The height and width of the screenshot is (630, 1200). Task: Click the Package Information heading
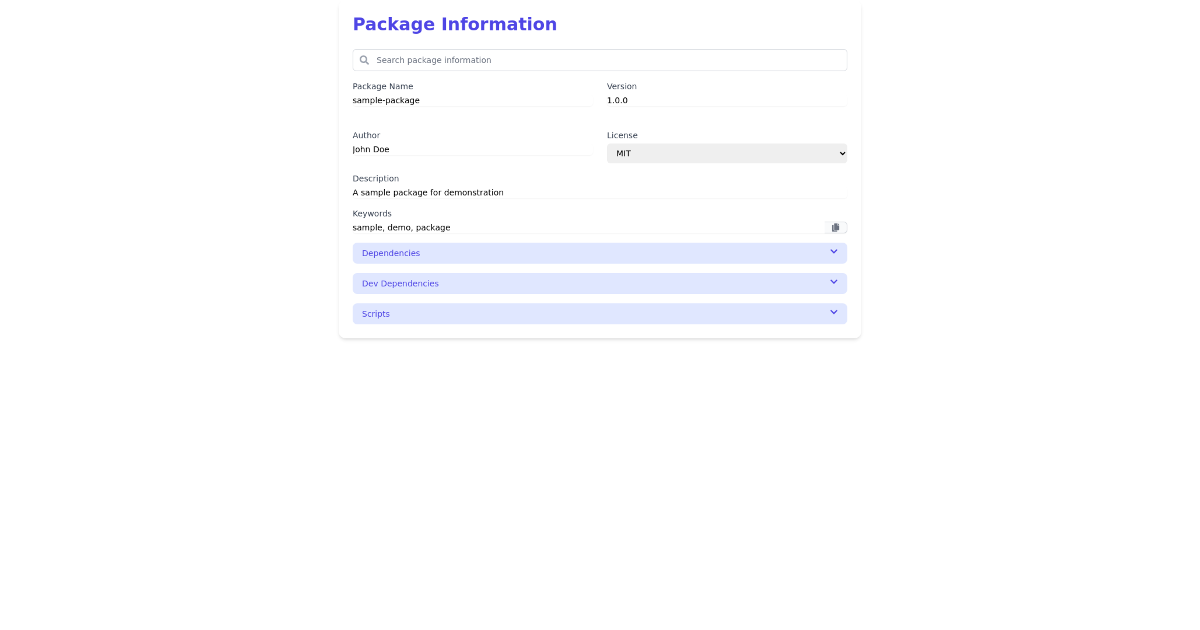pos(455,24)
